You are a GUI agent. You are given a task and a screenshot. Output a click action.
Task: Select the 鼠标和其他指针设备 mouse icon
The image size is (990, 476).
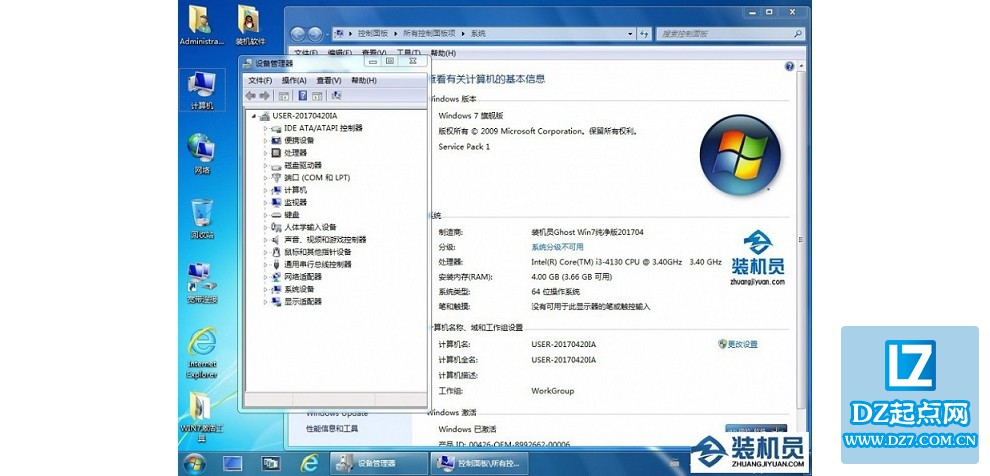[276, 252]
